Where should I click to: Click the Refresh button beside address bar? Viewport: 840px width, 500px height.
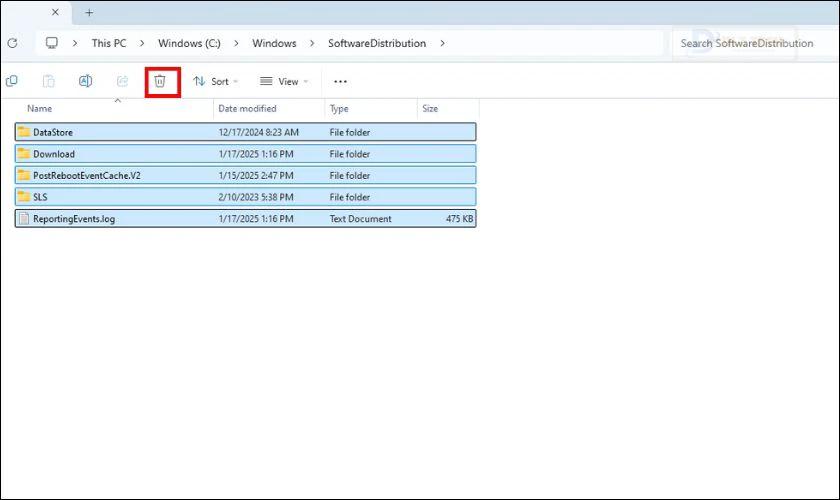[x=12, y=43]
